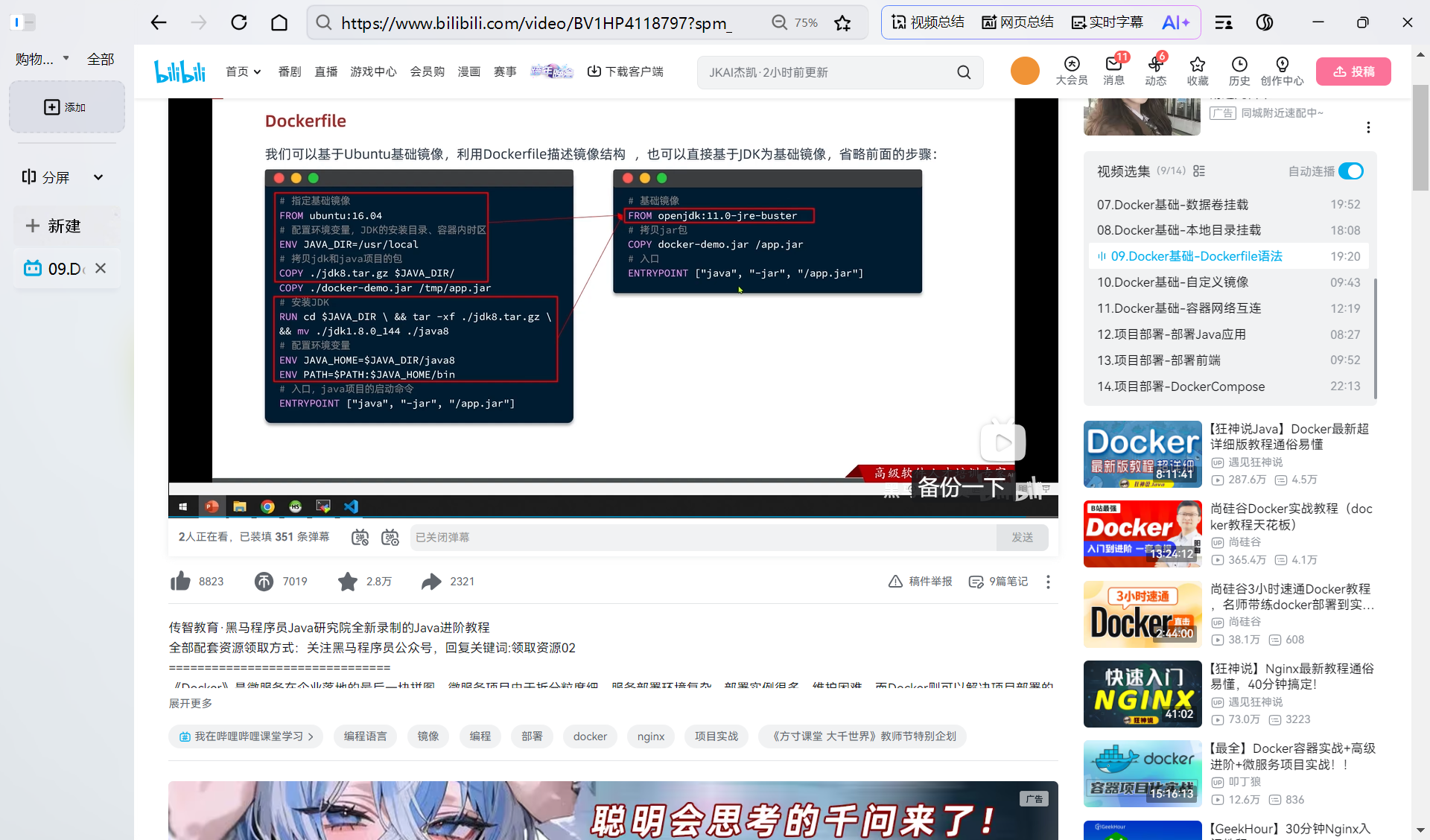Click the docker tag link

coord(590,736)
